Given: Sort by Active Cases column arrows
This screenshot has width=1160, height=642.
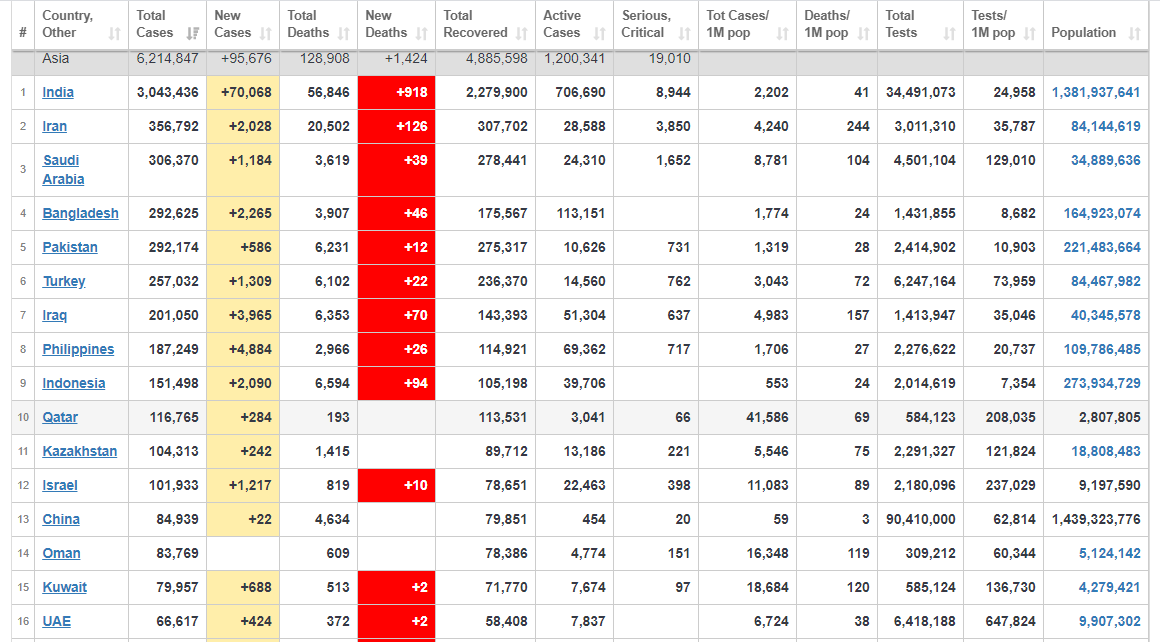Looking at the screenshot, I should click(600, 33).
